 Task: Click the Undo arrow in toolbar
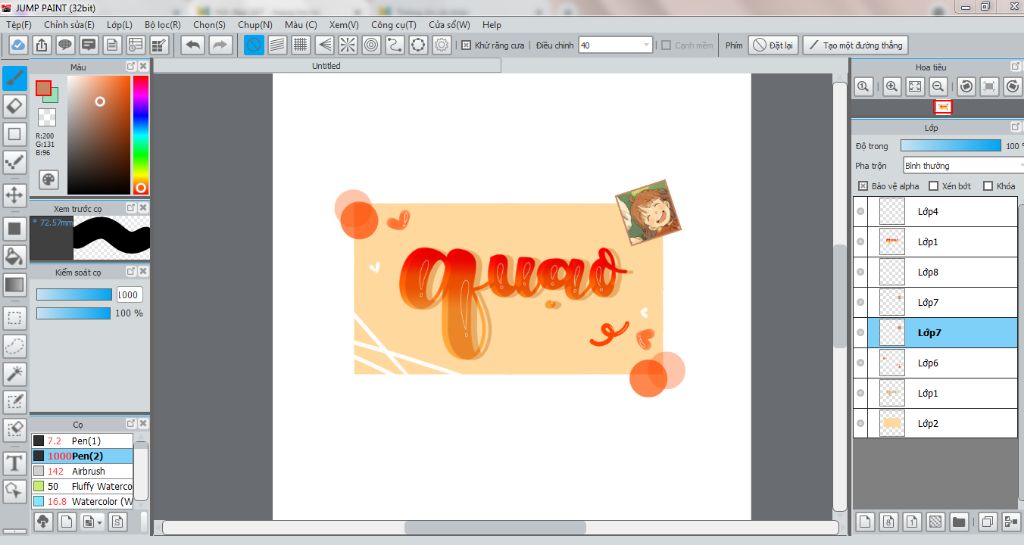[x=193, y=45]
